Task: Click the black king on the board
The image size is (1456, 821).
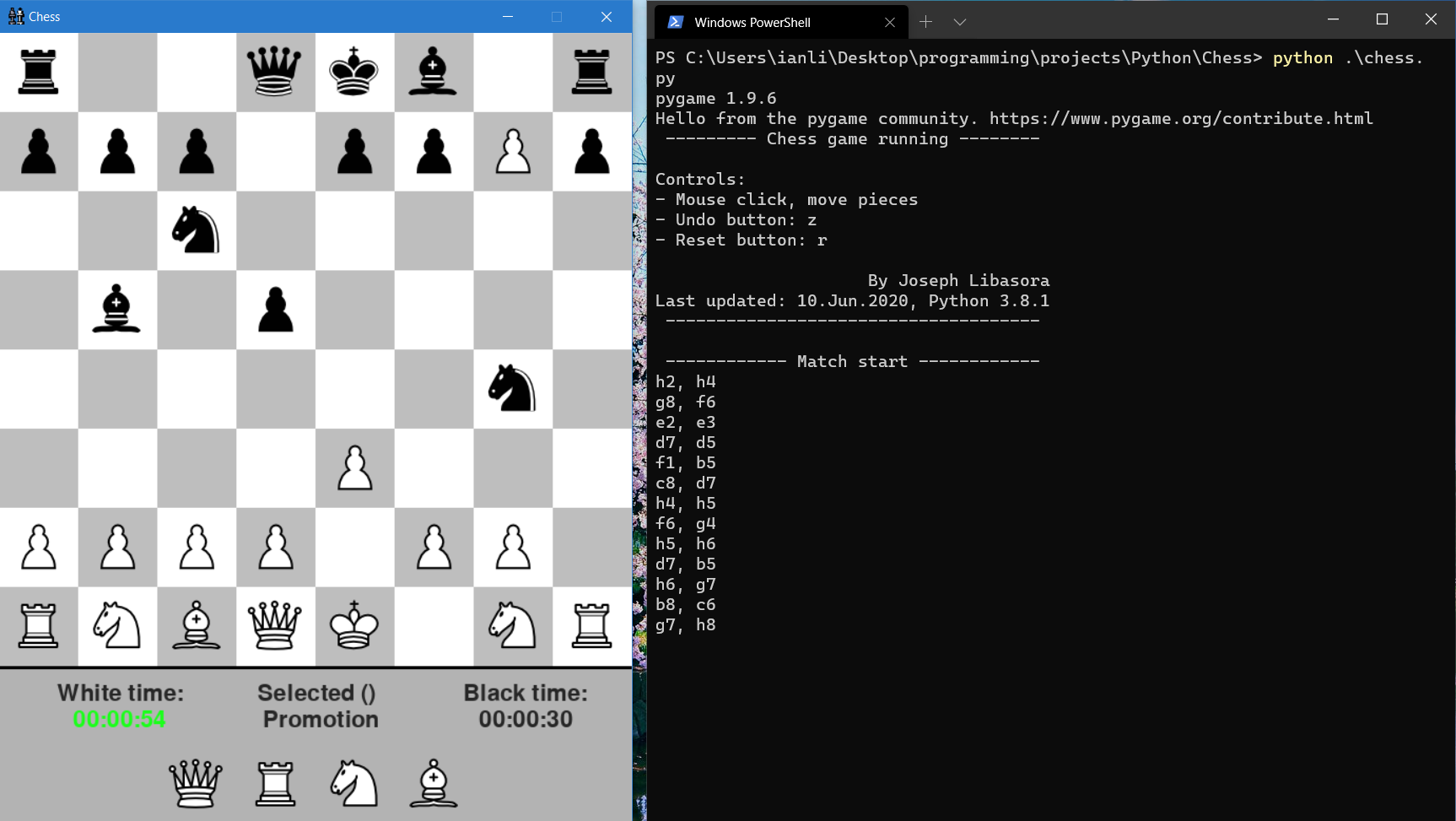Action: click(x=354, y=72)
